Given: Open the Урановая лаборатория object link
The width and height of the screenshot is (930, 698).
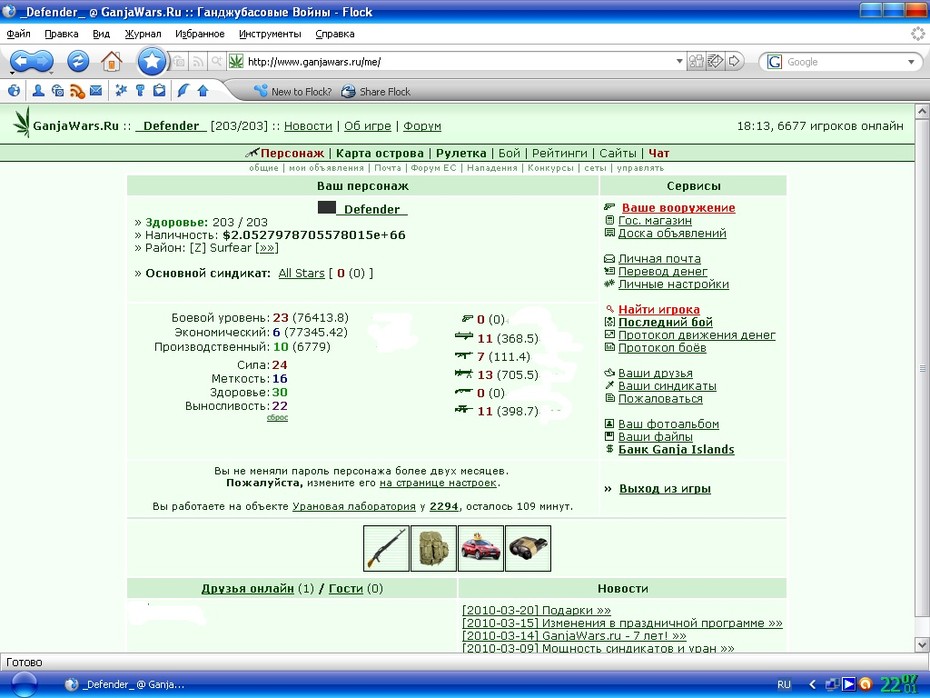Looking at the screenshot, I should click(353, 506).
